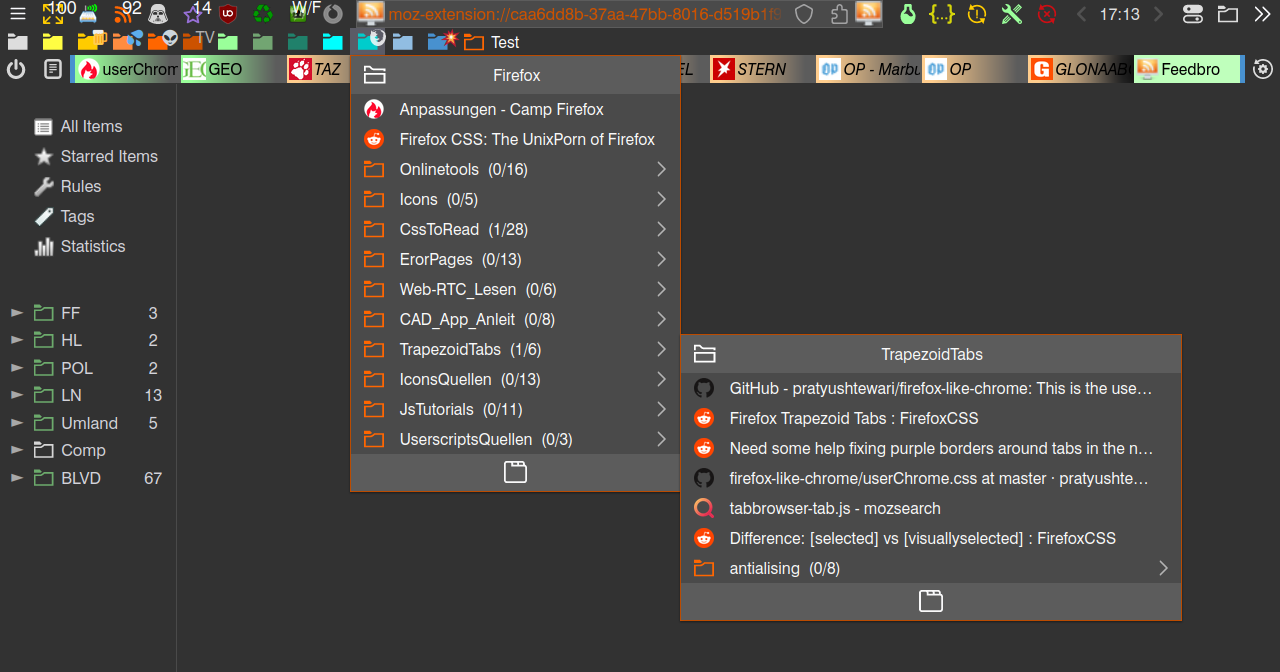The image size is (1280, 672).
Task: Open the toolbar overflow double chevron
Action: pos(1262,14)
